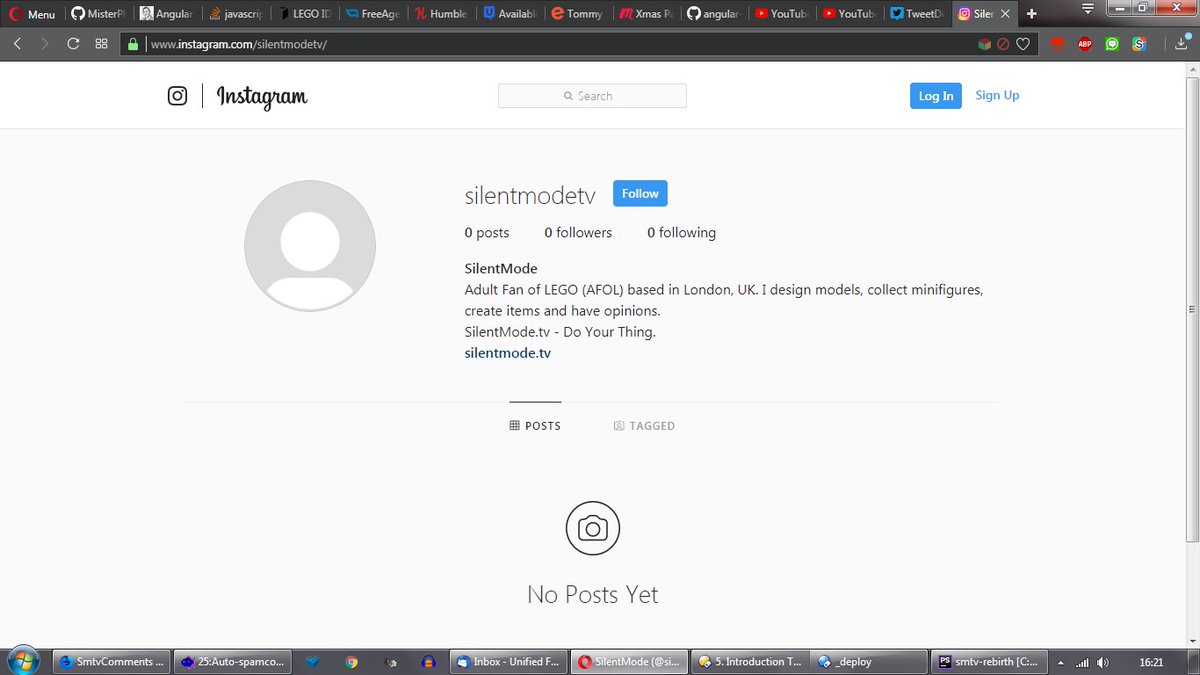Open the Adblock Plus extension icon
Image resolution: width=1200 pixels, height=675 pixels.
pos(1084,44)
